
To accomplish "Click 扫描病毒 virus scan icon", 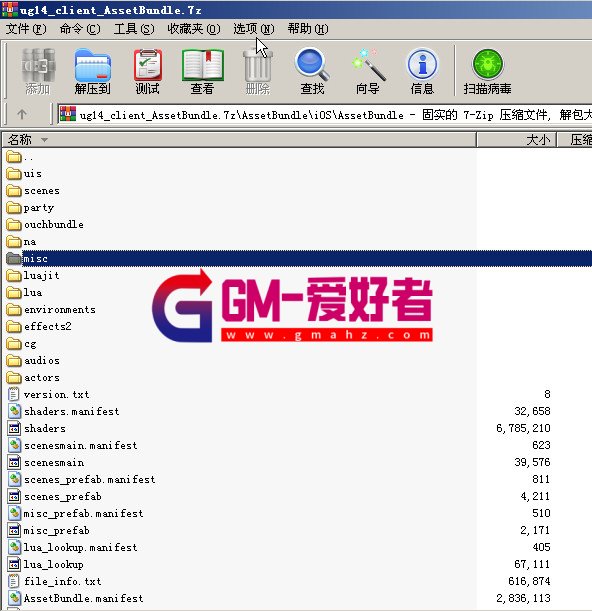I will 487,71.
